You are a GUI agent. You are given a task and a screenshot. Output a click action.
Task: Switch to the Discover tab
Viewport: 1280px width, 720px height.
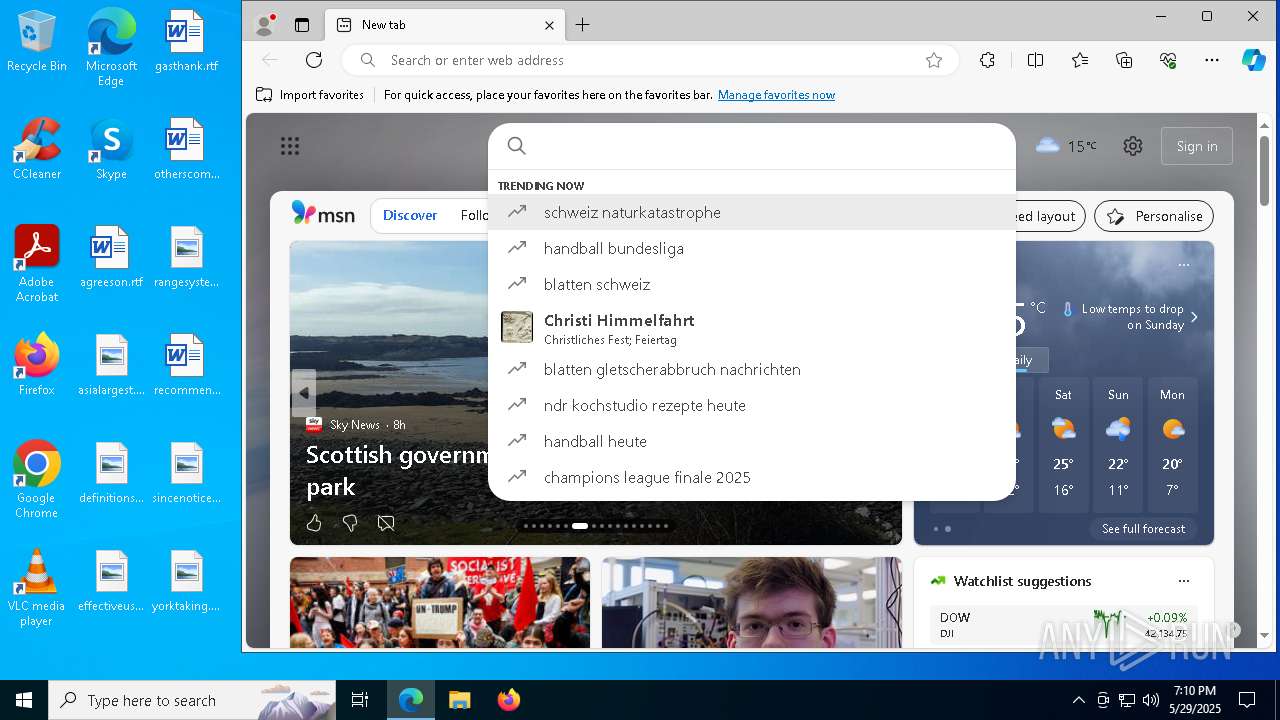tap(410, 215)
